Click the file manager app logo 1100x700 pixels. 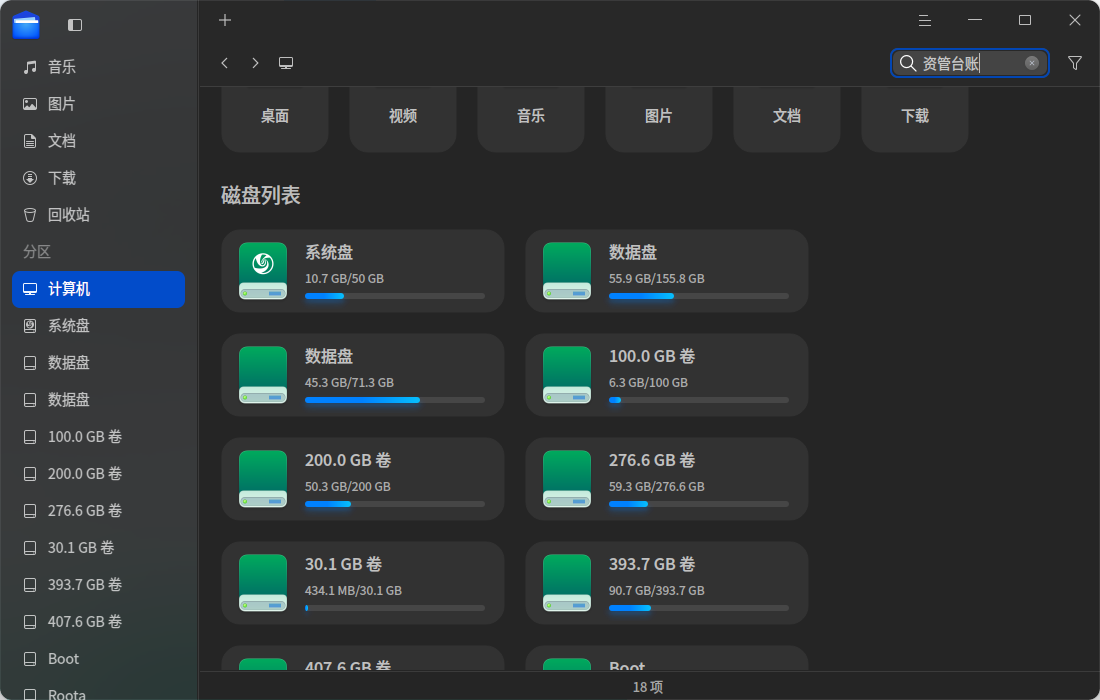(26, 25)
